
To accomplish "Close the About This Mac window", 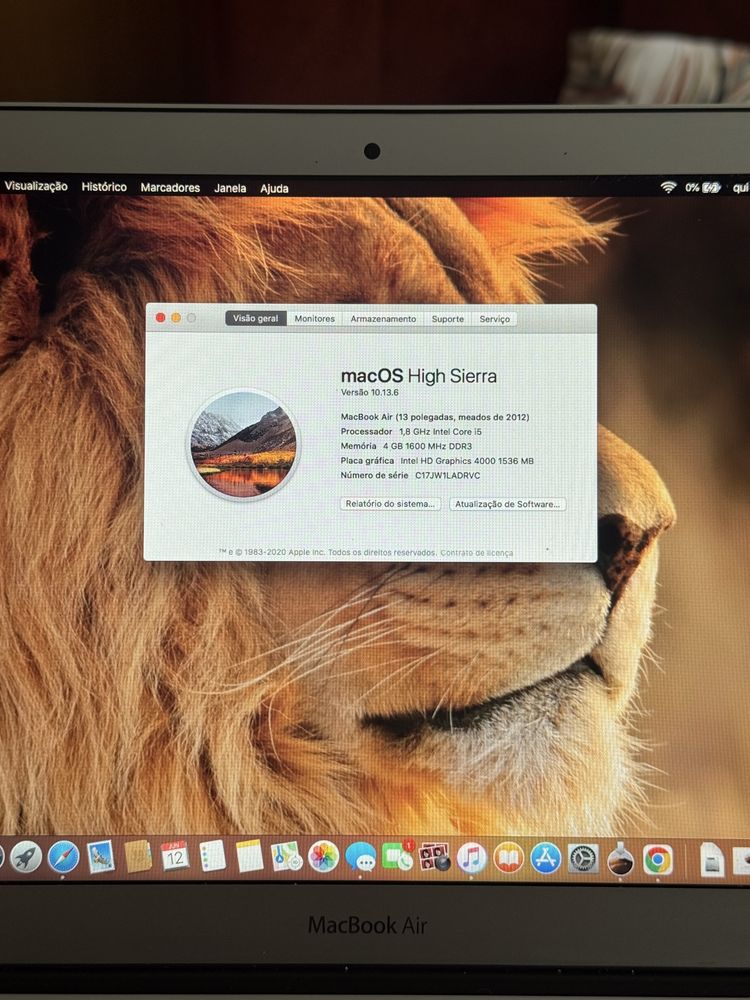I will coord(161,318).
